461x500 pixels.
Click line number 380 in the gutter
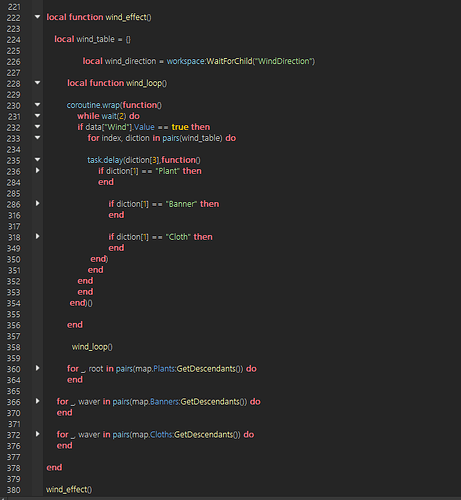(14, 490)
